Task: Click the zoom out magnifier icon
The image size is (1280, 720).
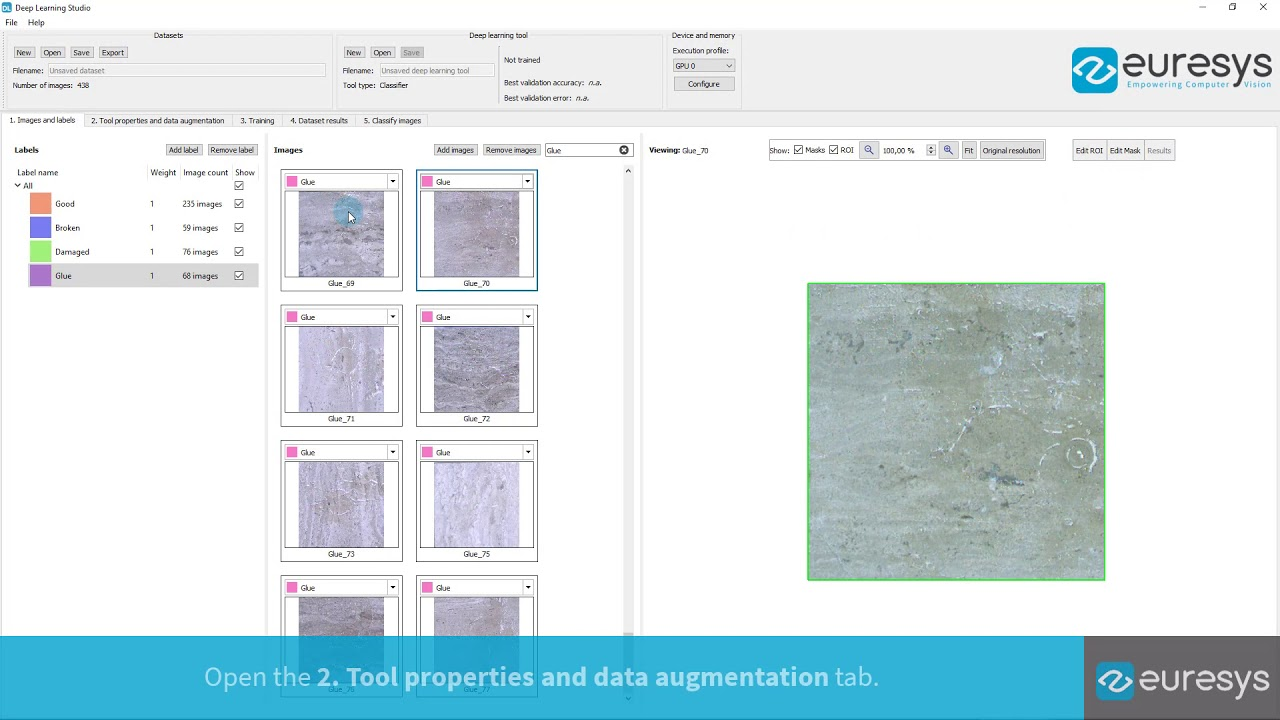Action: click(868, 150)
